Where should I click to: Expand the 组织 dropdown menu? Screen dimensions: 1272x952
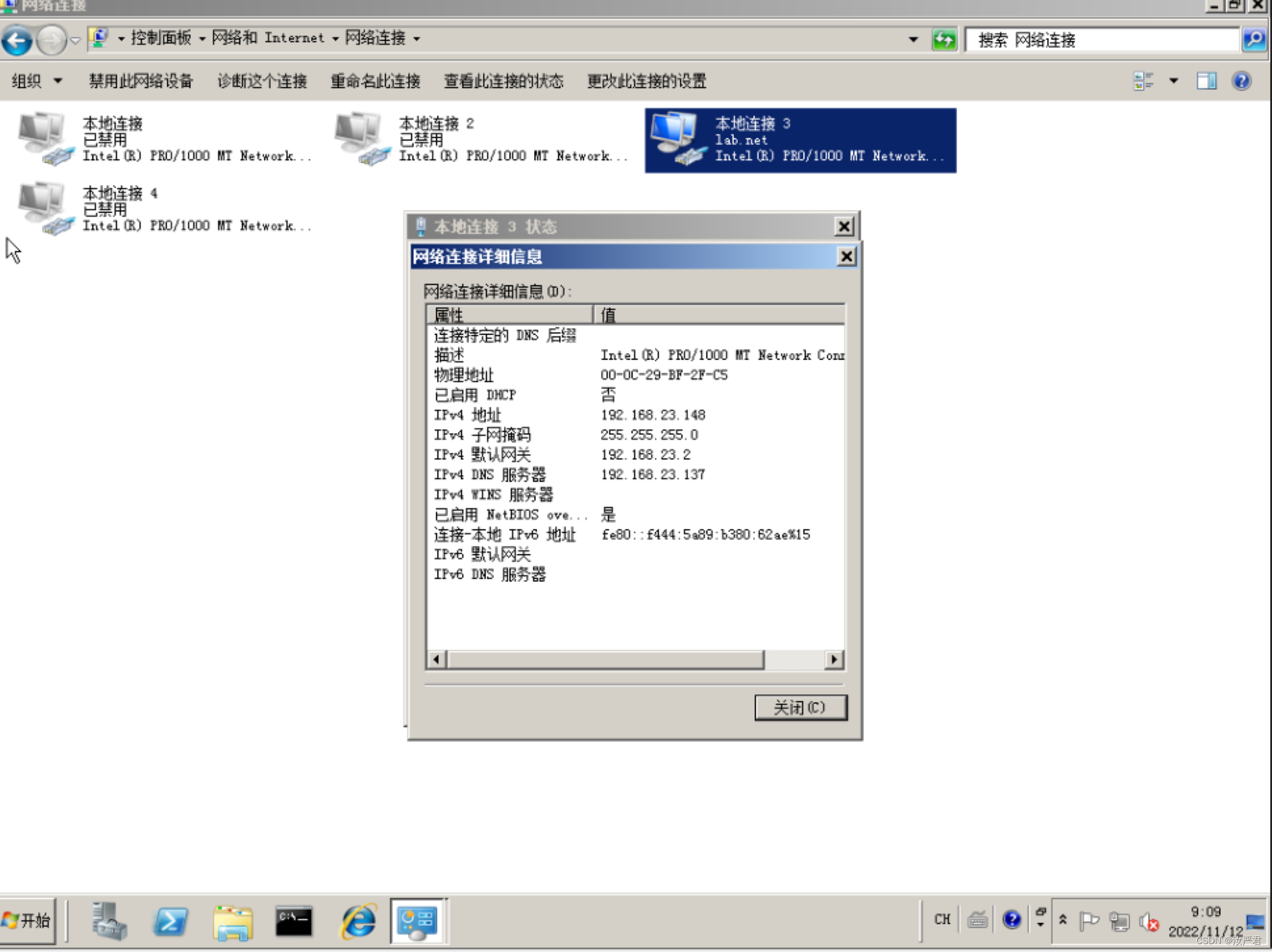tap(37, 81)
